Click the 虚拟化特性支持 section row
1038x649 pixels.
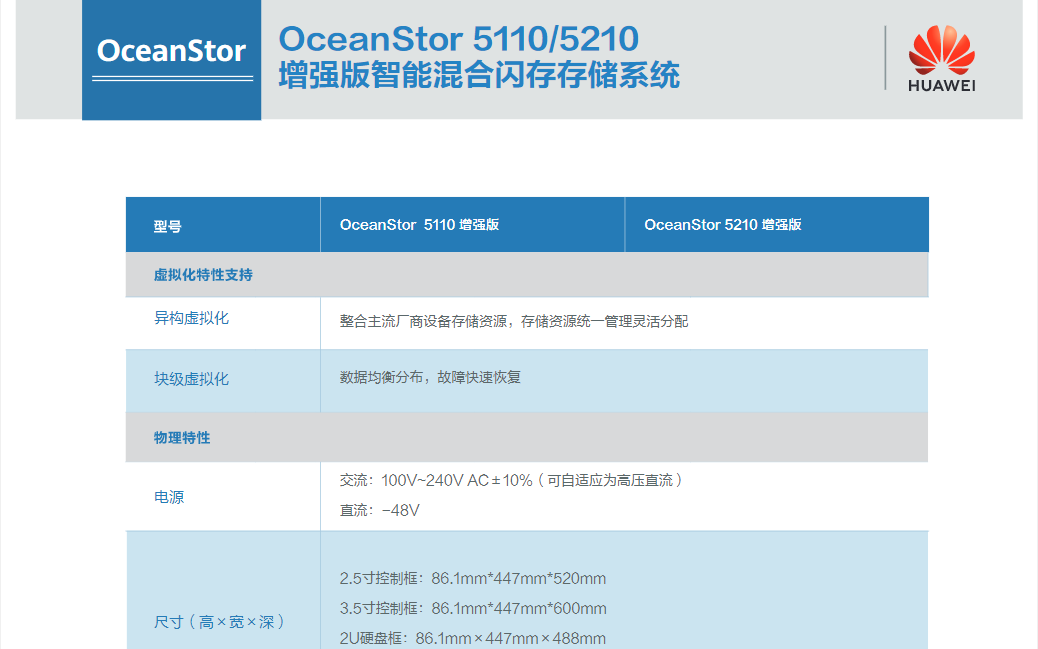[x=203, y=275]
